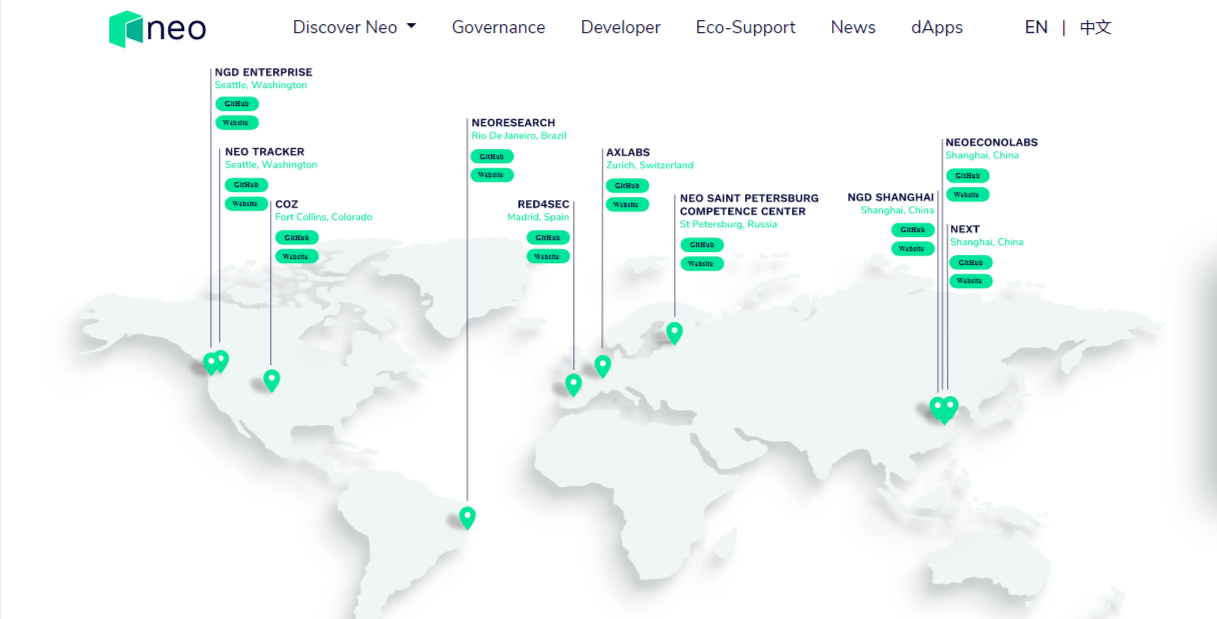Click the Rio De Janeiro, Brazil location text
The image size is (1217, 619).
pos(519,135)
